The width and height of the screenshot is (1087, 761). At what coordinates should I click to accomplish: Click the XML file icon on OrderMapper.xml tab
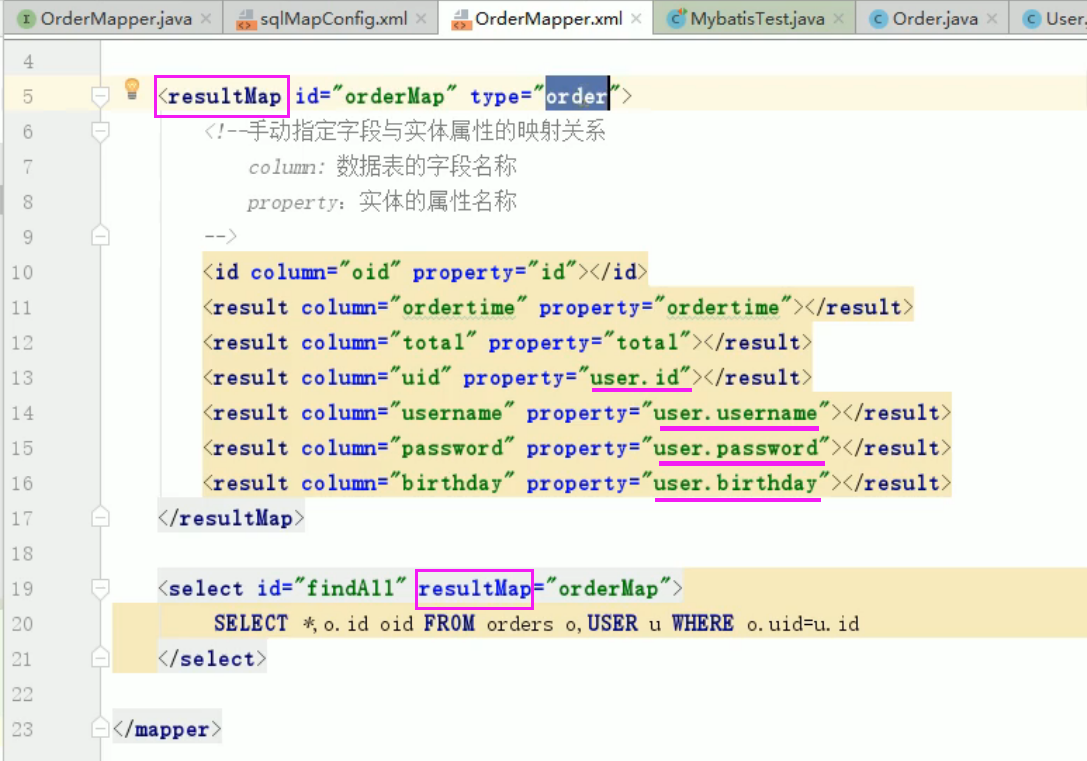[x=460, y=19]
